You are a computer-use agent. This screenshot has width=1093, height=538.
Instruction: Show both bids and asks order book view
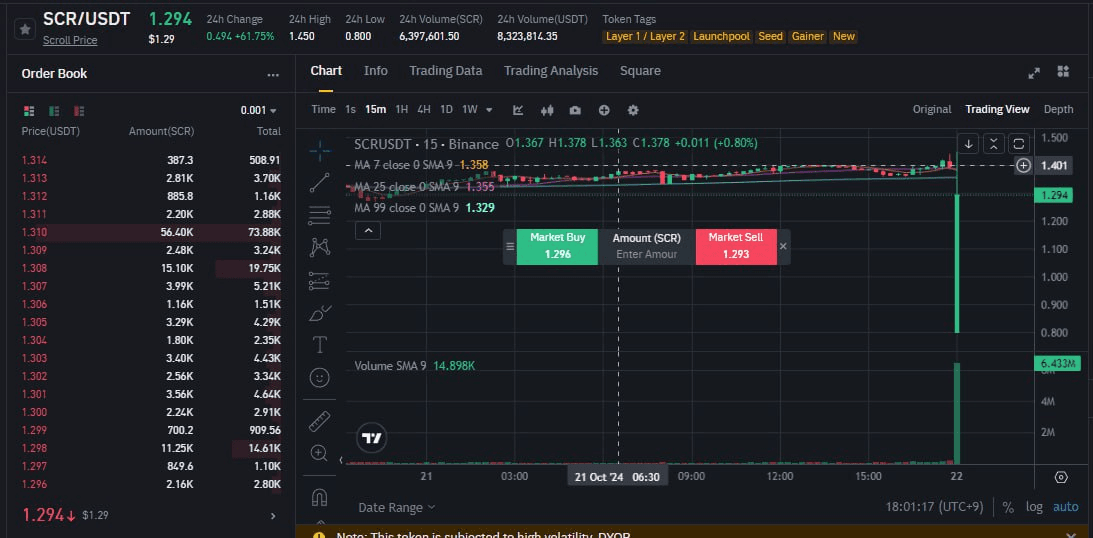point(29,111)
